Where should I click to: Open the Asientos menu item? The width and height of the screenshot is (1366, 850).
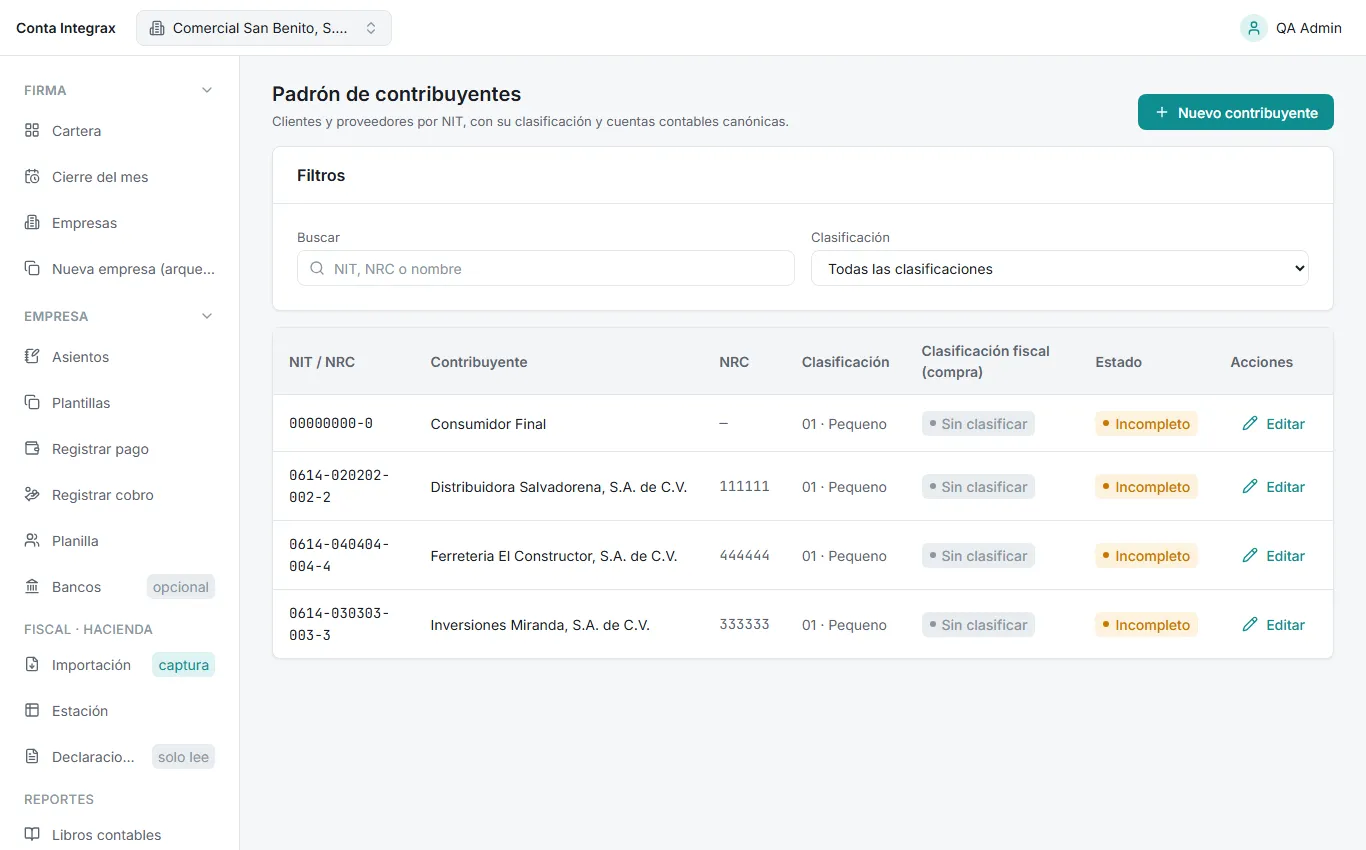tap(120, 357)
